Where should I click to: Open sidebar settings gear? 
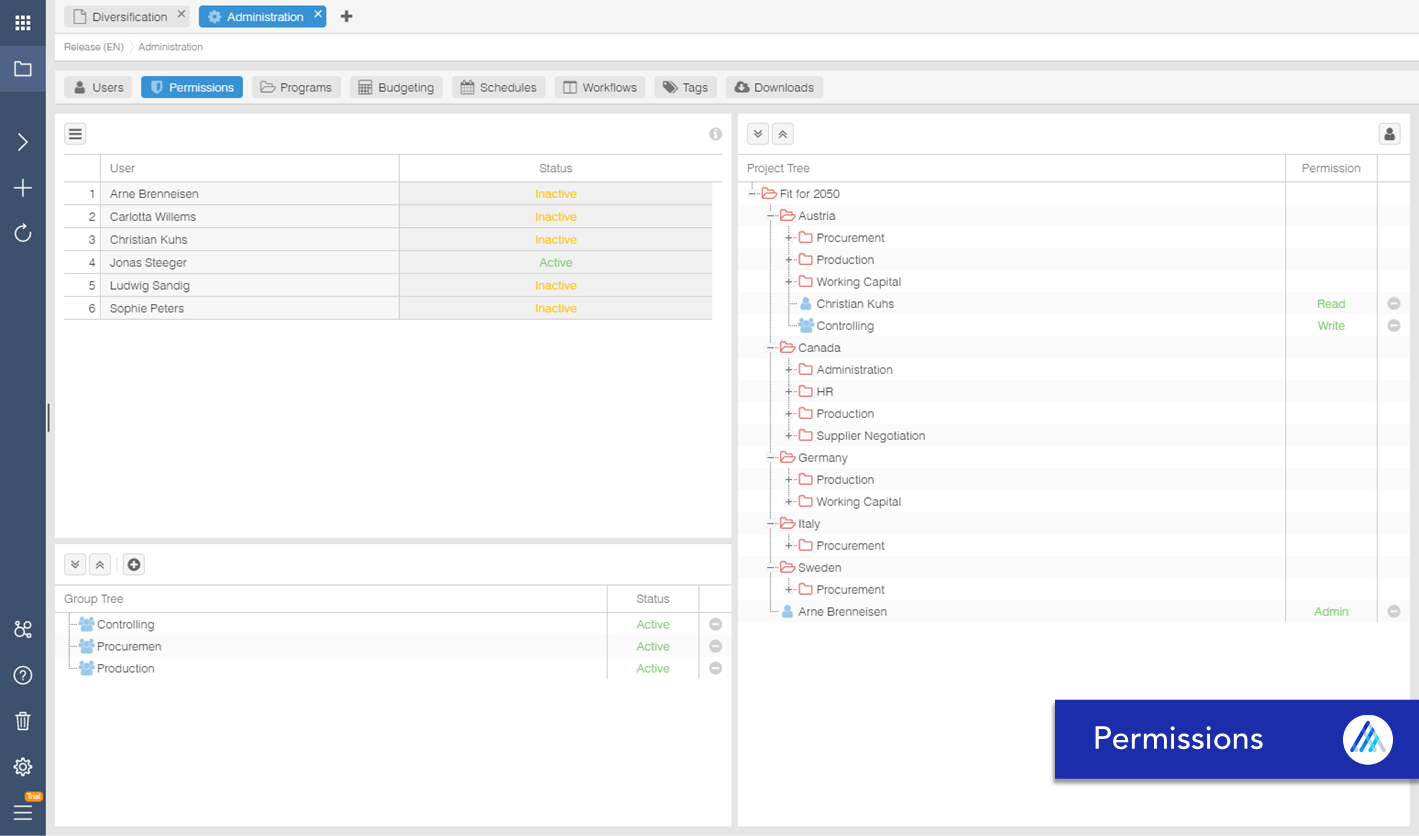point(22,766)
